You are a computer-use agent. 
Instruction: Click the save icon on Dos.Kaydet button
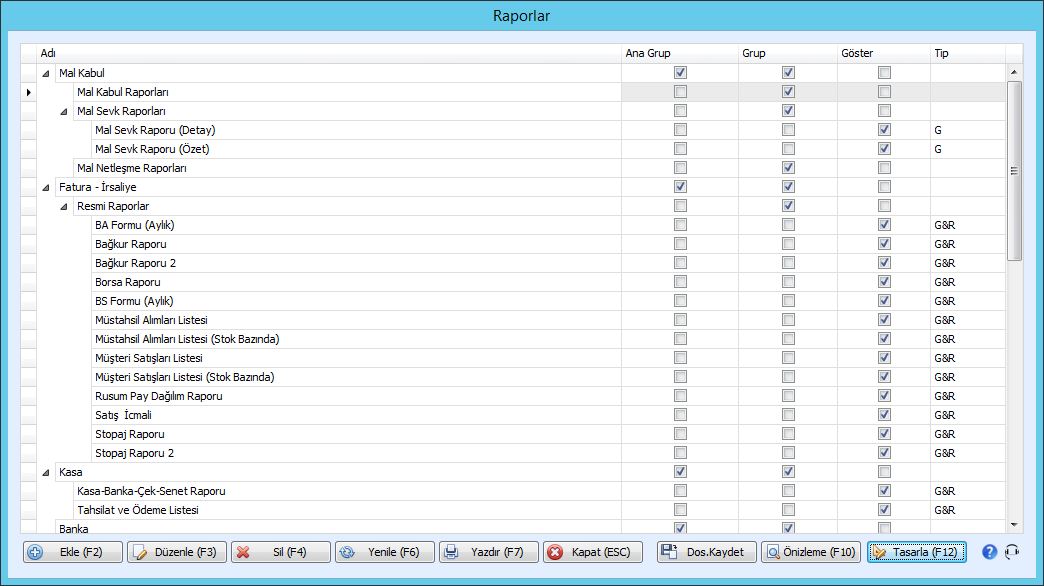coord(669,551)
